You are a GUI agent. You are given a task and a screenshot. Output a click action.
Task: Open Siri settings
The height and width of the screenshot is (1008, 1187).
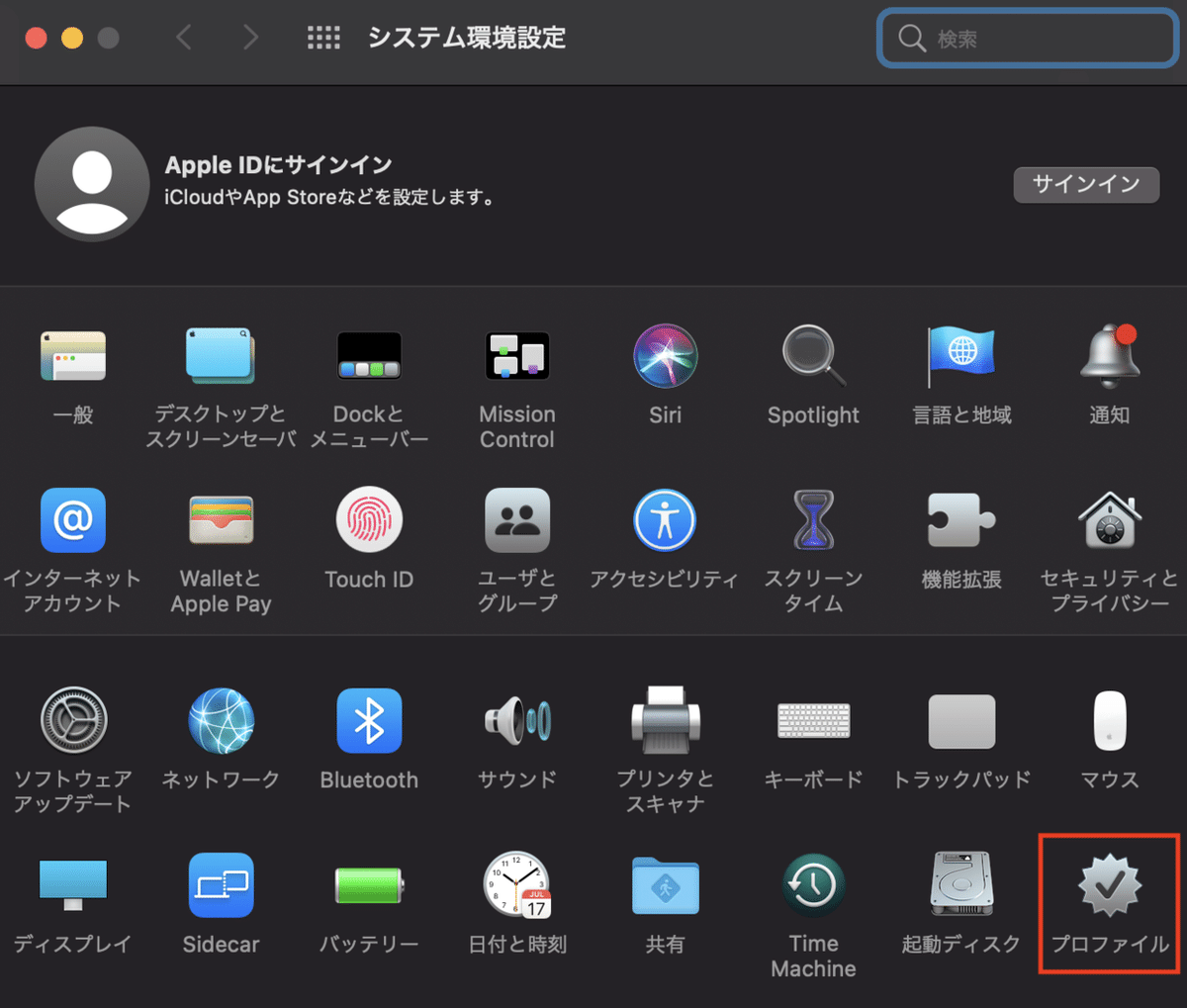pyautogui.click(x=665, y=356)
